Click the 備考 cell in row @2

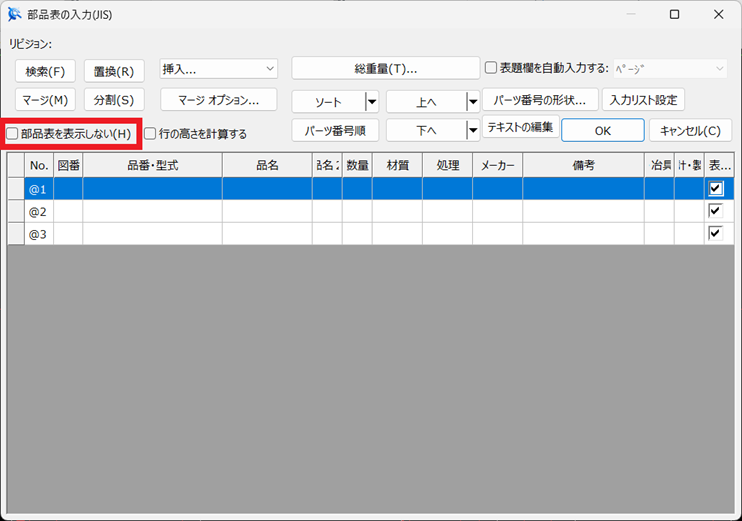click(583, 211)
